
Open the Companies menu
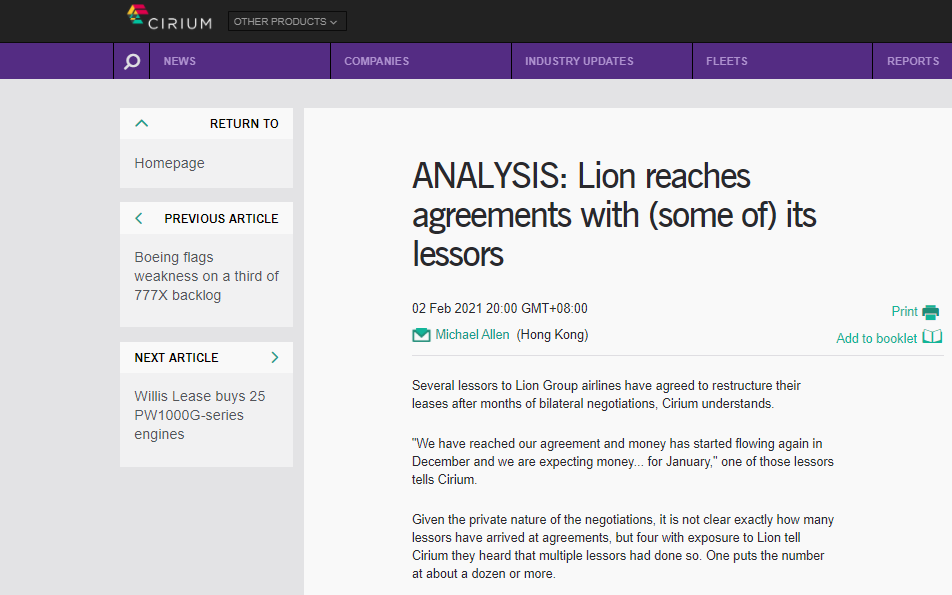(376, 61)
